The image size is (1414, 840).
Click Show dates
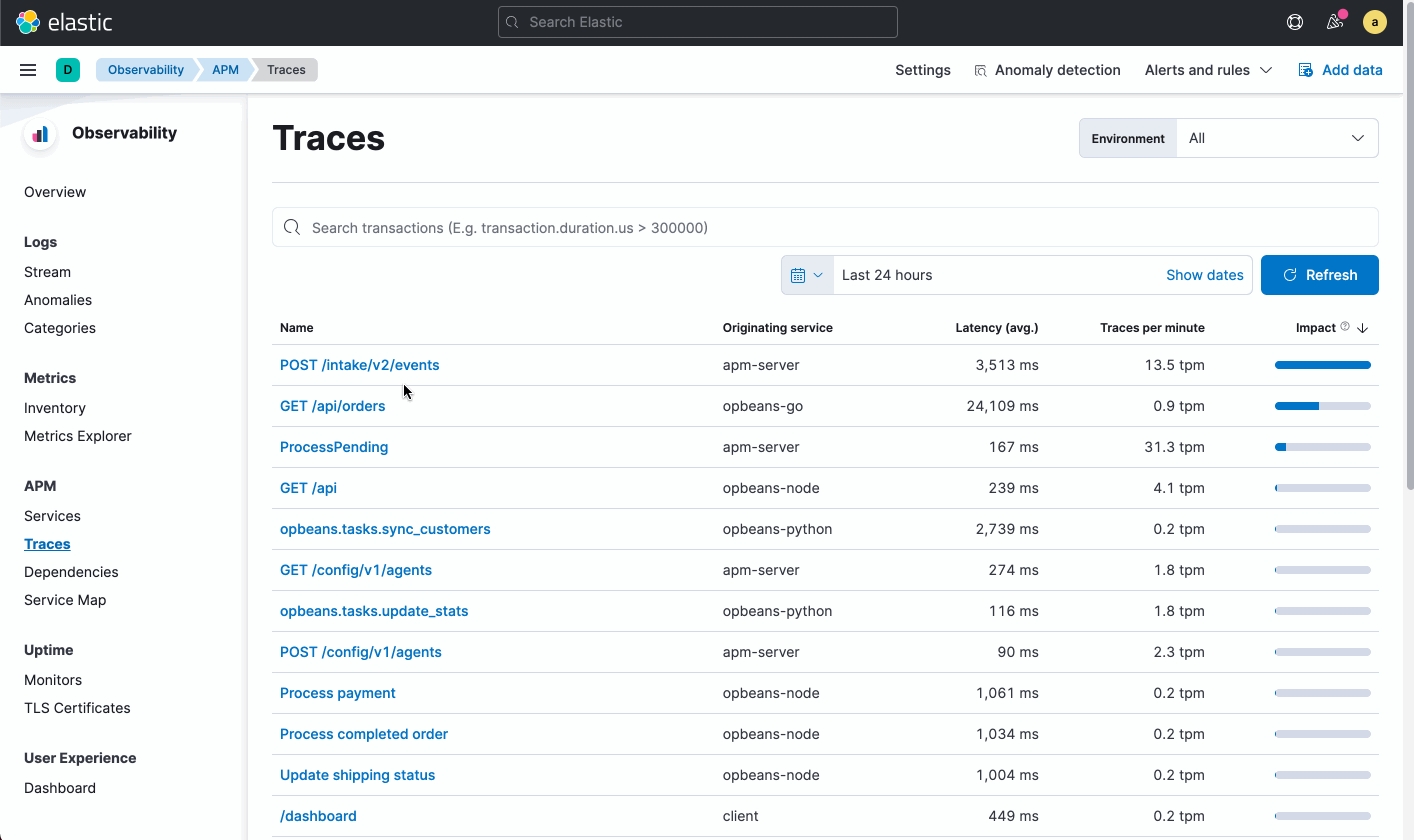pyautogui.click(x=1205, y=275)
